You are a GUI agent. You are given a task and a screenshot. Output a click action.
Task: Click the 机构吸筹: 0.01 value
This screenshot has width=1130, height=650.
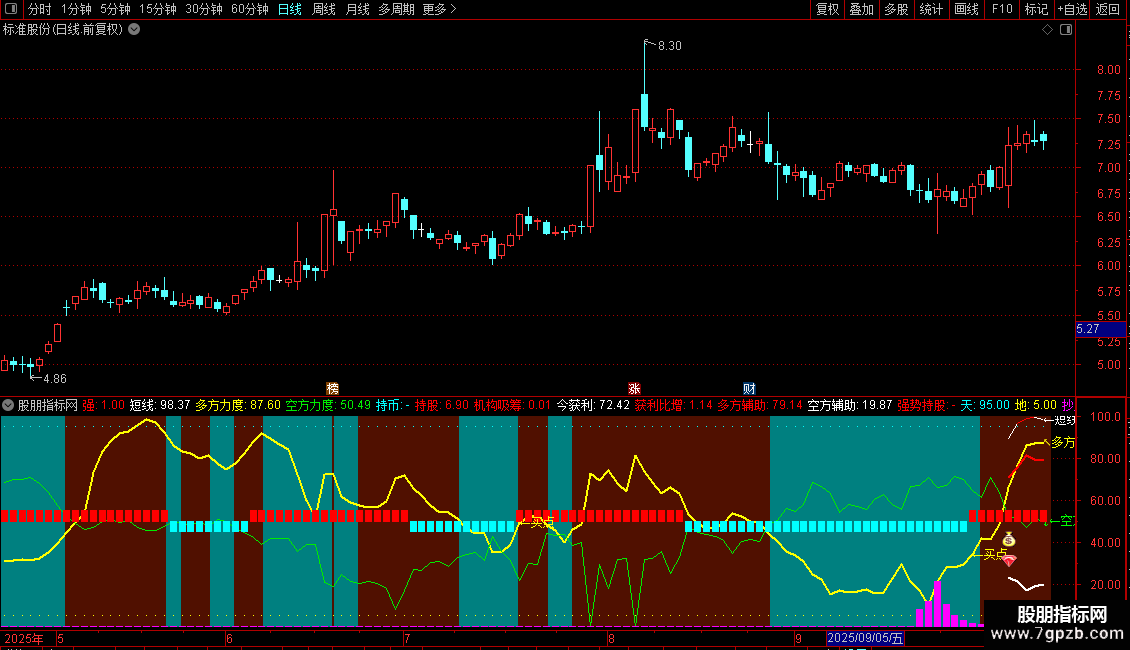click(512, 405)
